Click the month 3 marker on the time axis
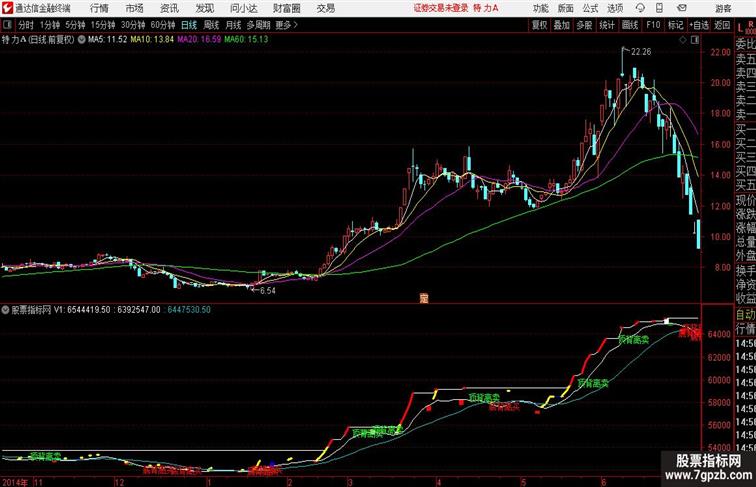This screenshot has height=487, width=756. pos(350,482)
